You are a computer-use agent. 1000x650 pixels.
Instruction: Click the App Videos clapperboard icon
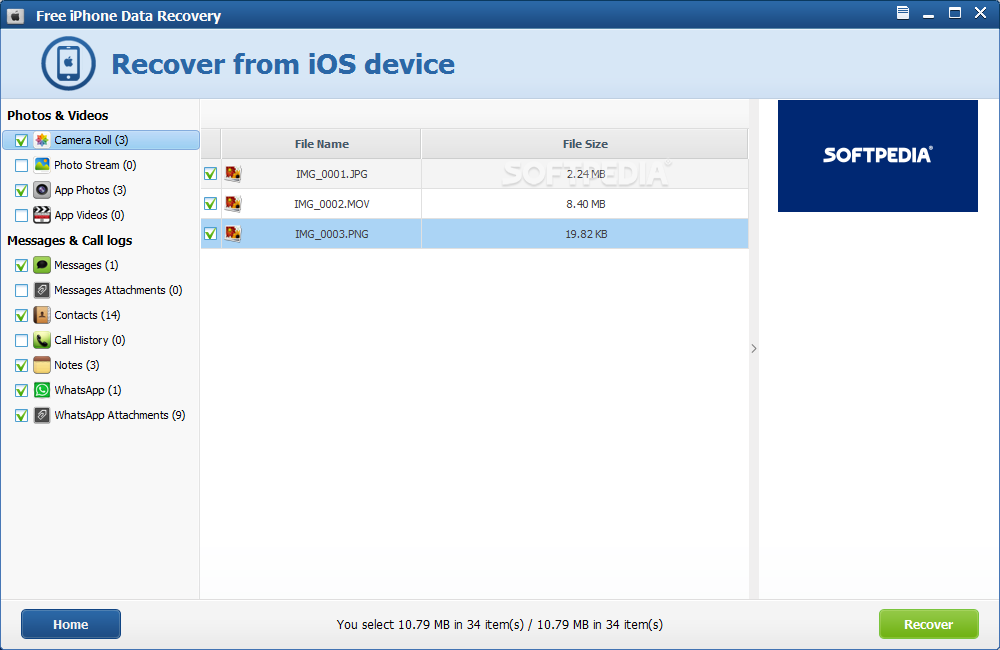click(x=42, y=215)
